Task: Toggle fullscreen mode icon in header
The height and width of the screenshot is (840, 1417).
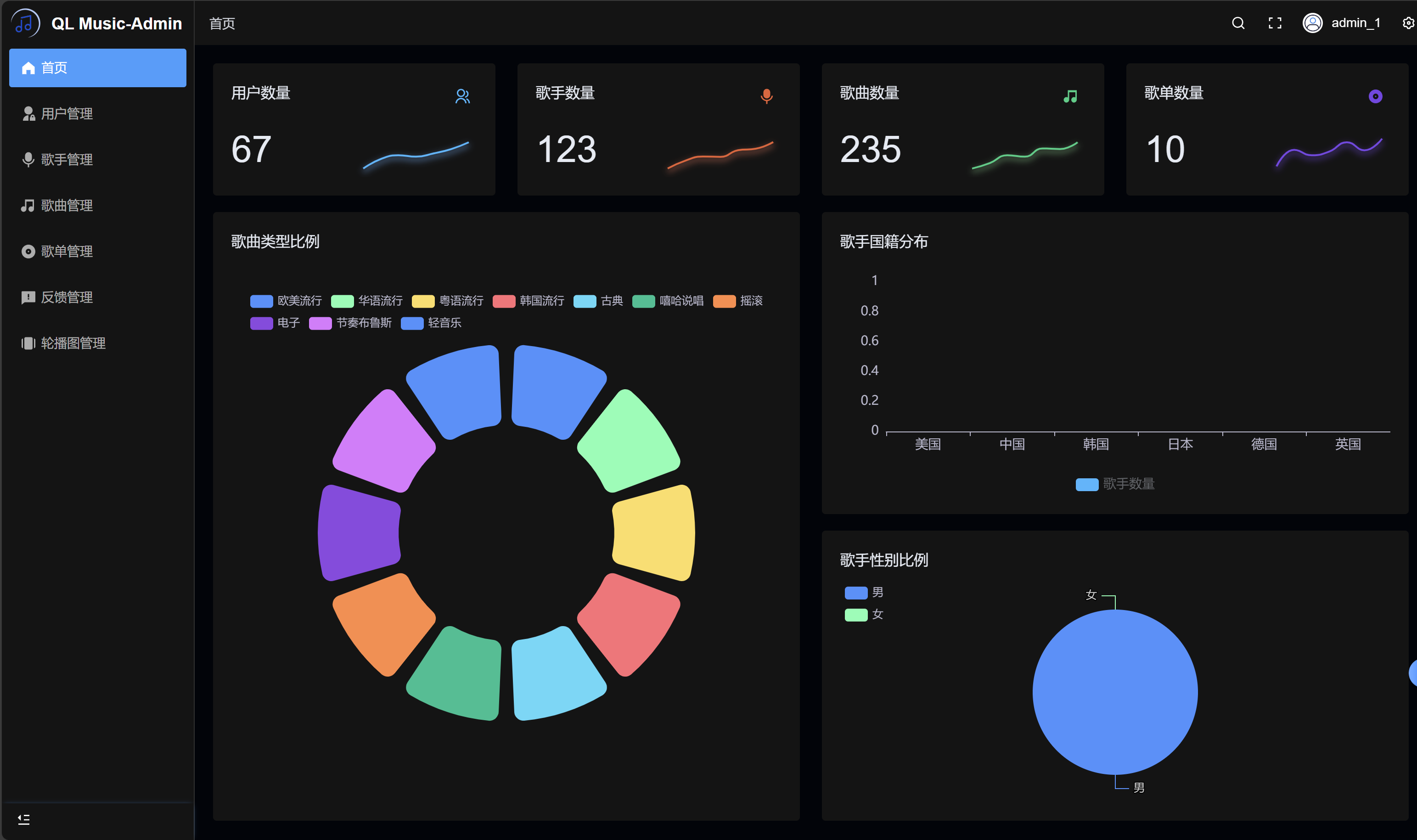Action: pyautogui.click(x=1275, y=23)
